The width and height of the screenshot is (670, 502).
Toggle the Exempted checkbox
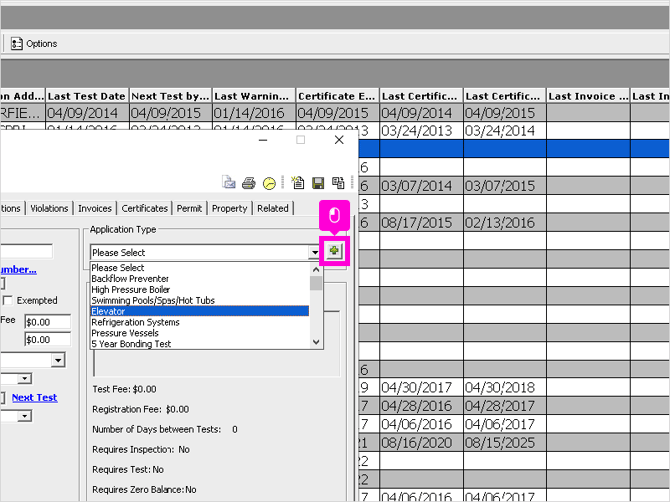pyautogui.click(x=7, y=300)
